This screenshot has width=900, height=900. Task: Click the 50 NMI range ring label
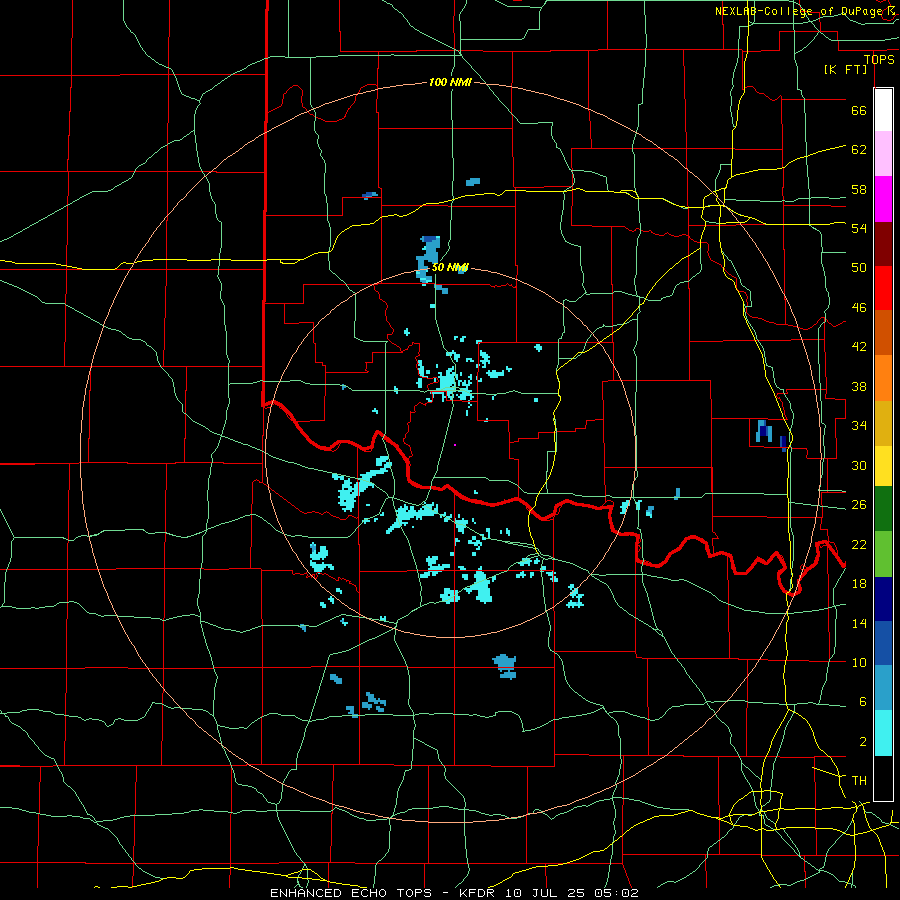(450, 267)
